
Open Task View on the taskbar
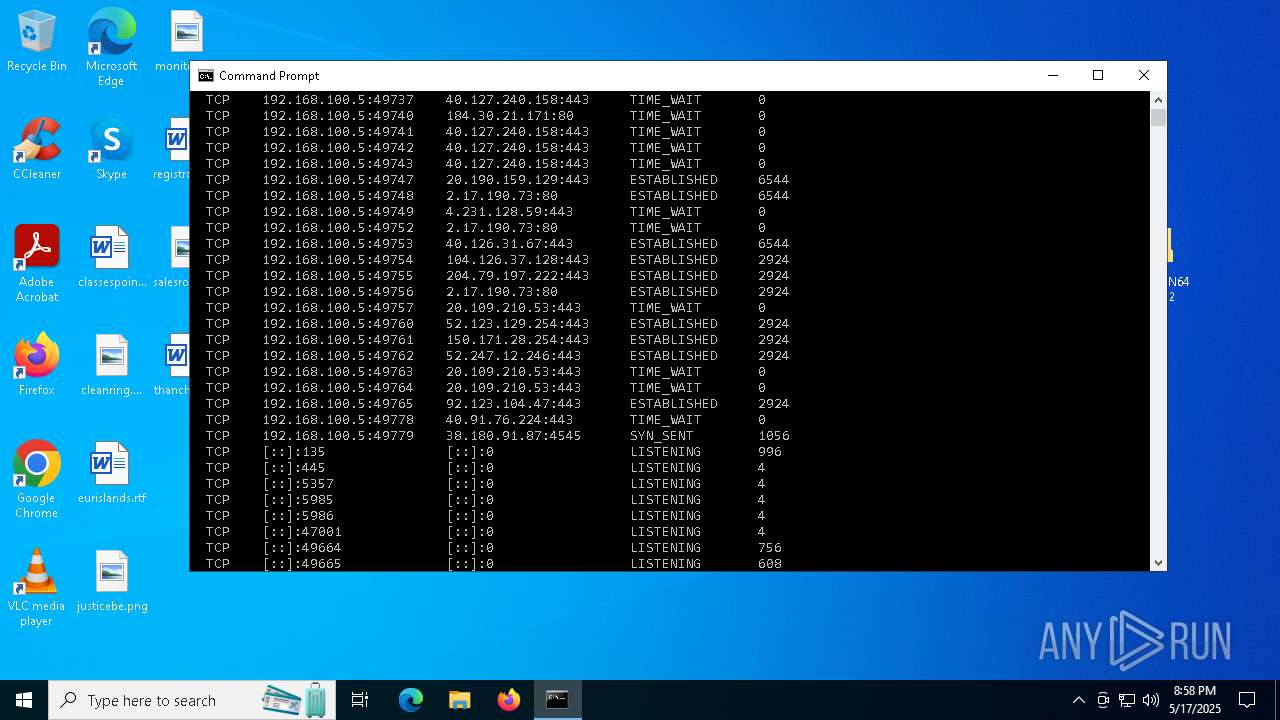point(360,700)
